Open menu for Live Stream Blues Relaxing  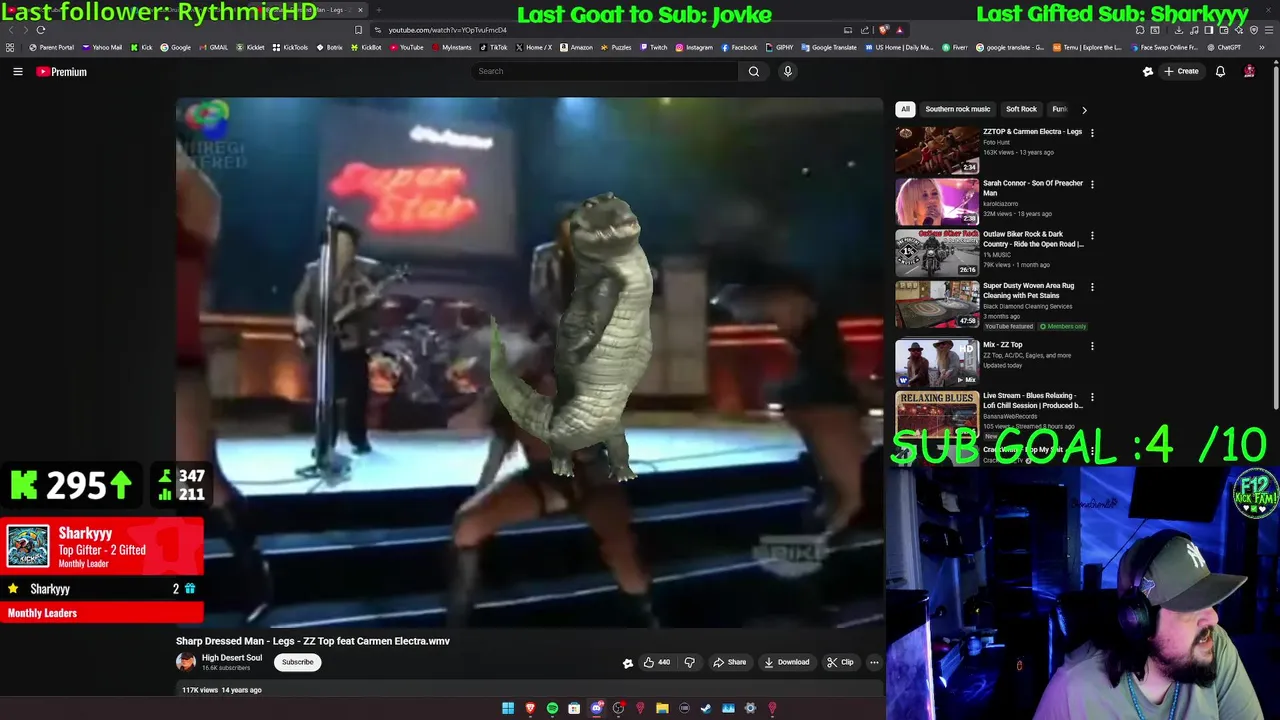click(x=1092, y=397)
